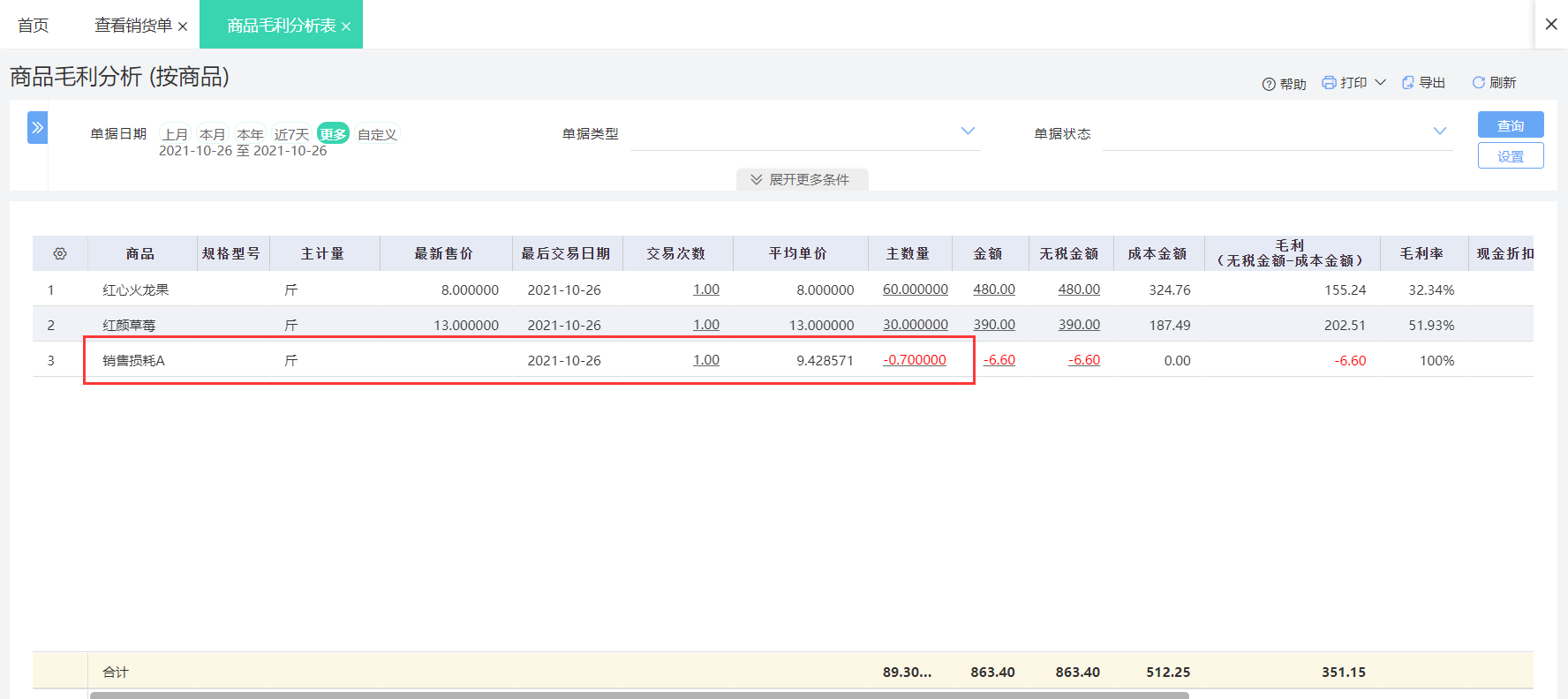Select the 近7天 date range option
Viewport: 1568px width, 699px height.
tap(291, 134)
